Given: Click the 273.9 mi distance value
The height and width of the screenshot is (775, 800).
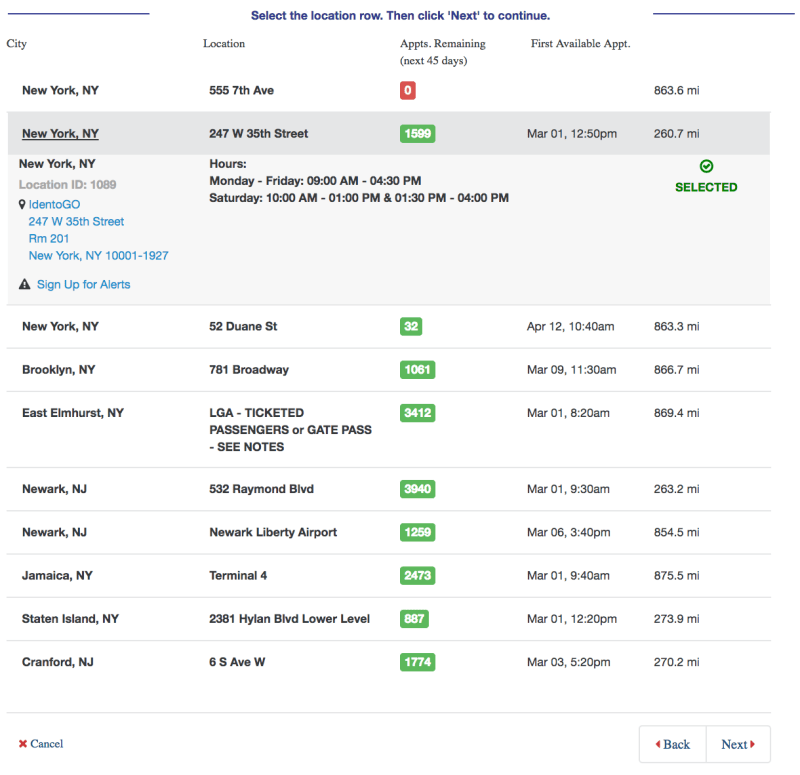Looking at the screenshot, I should (x=677, y=619).
